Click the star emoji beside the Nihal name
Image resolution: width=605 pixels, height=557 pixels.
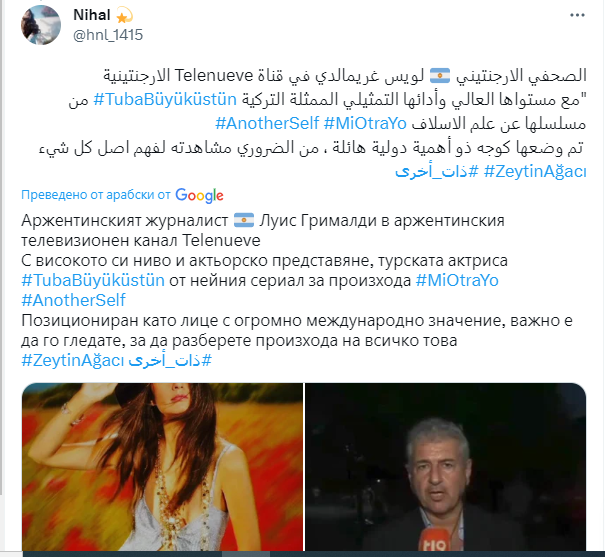124,15
